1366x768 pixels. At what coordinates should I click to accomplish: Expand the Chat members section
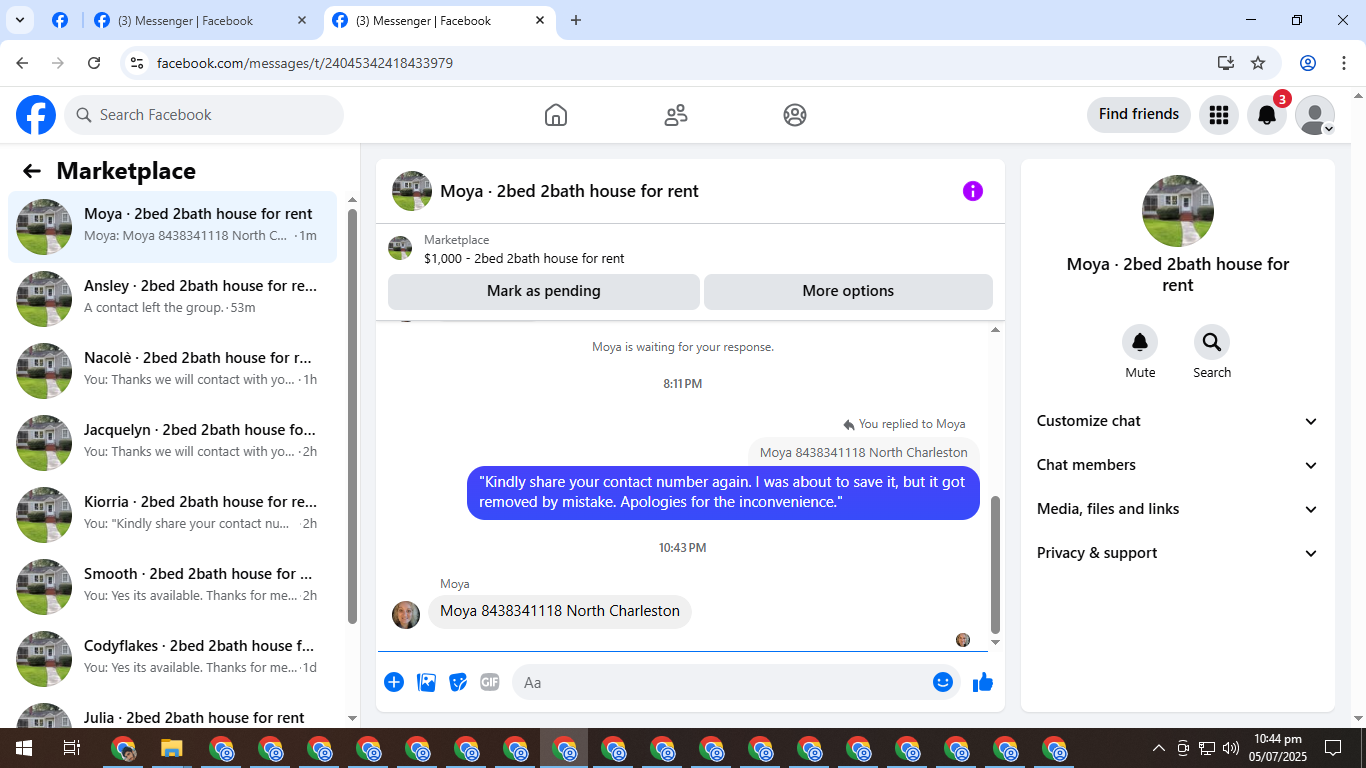(x=1178, y=465)
